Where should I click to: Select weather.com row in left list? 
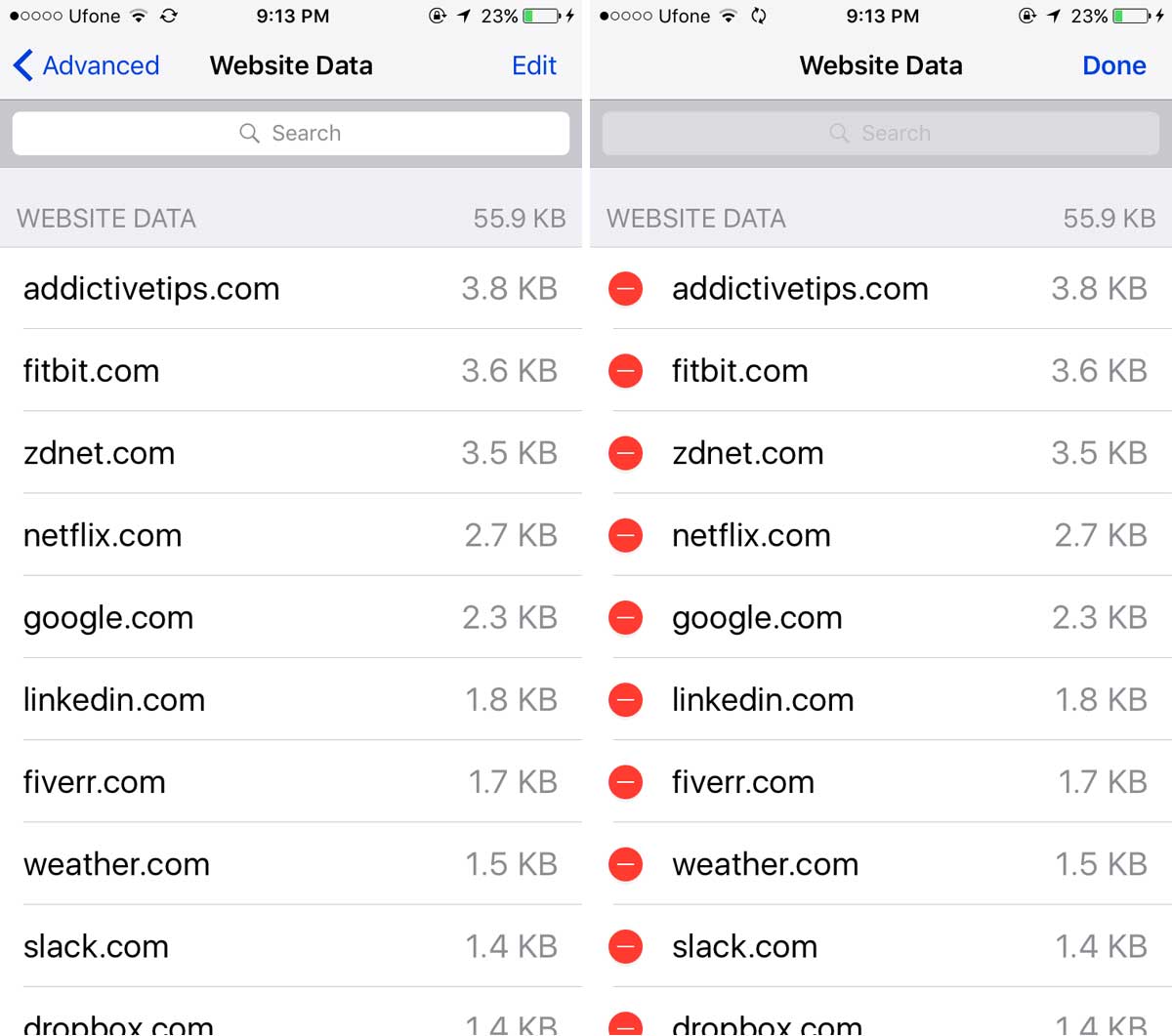pyautogui.click(x=291, y=863)
